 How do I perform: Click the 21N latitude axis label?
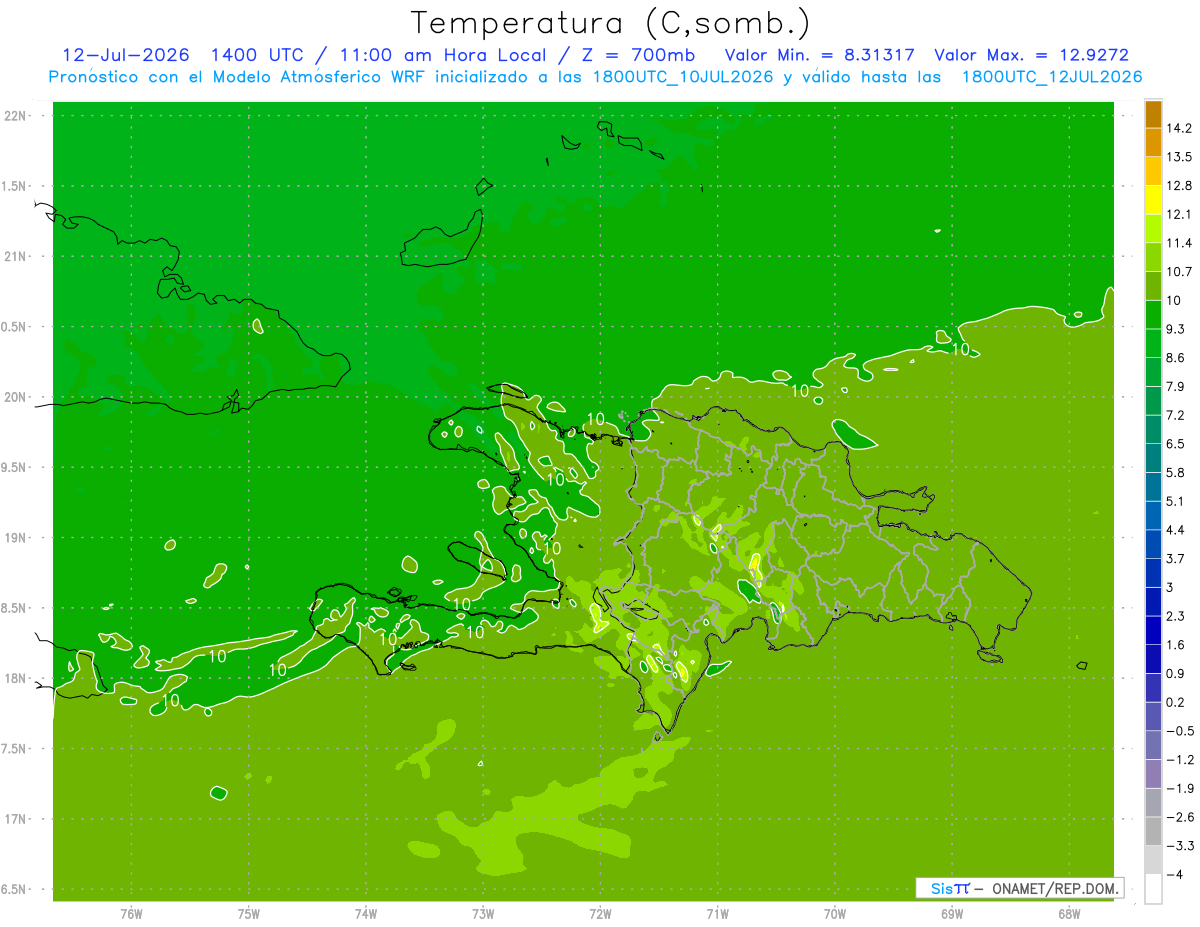coord(16,256)
